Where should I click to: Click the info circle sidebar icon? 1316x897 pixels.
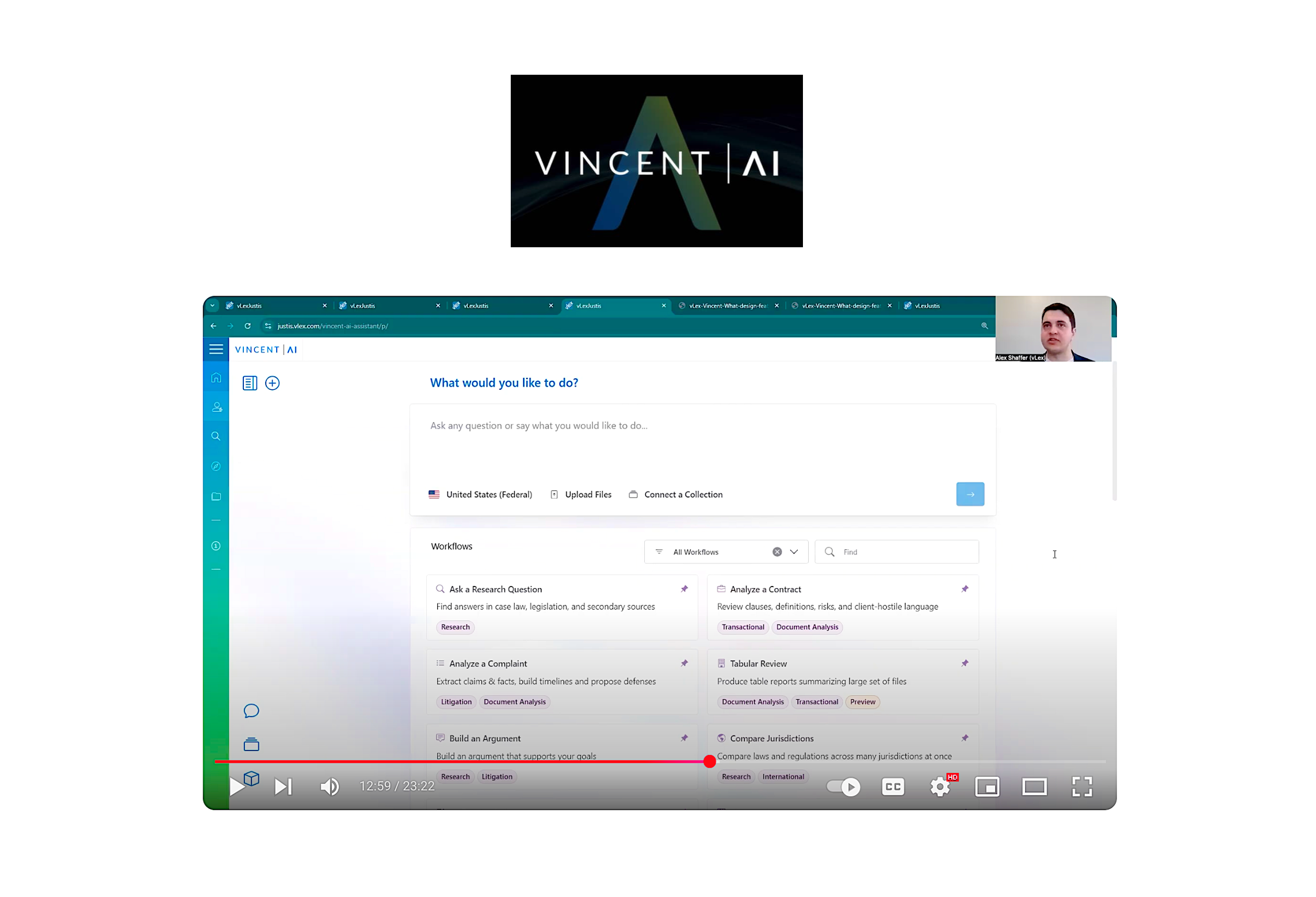[216, 546]
